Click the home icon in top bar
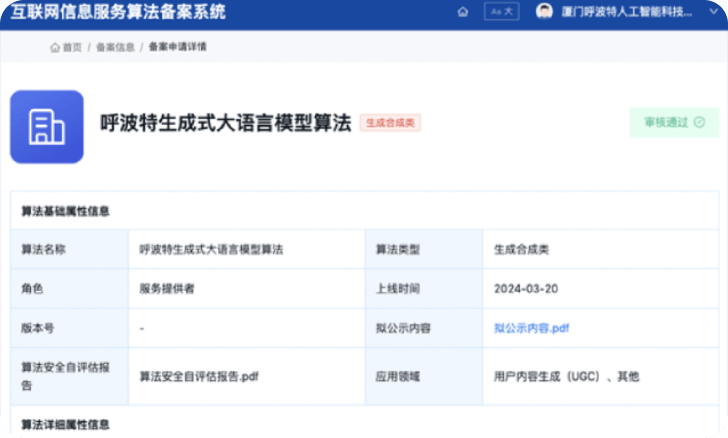The image size is (728, 438). [462, 12]
